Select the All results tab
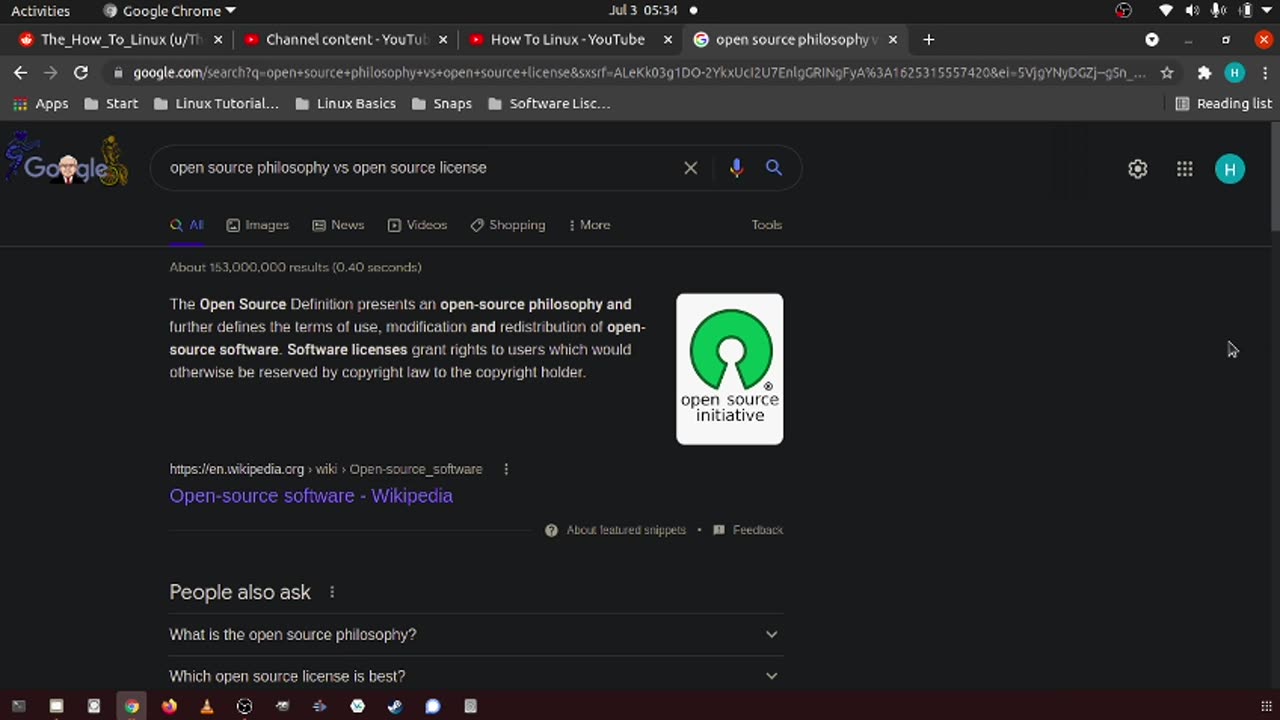1280x720 pixels. [187, 225]
